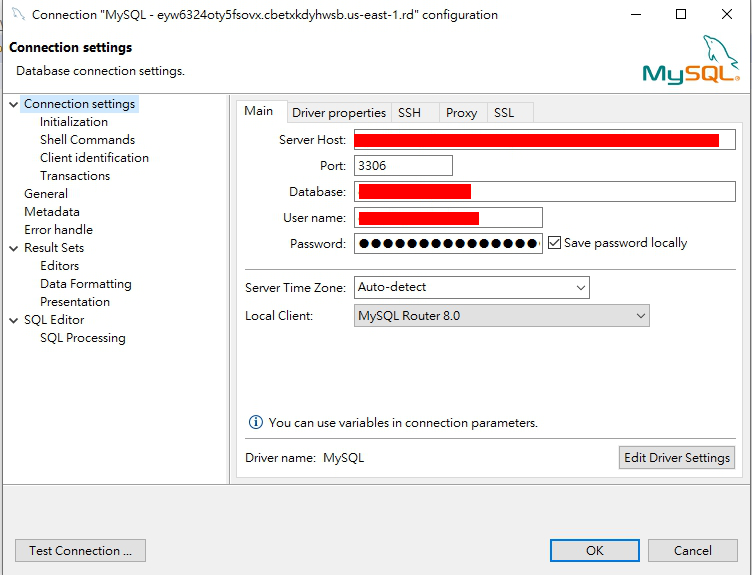Image resolution: width=752 pixels, height=575 pixels.
Task: Select SQL Editor in the tree
Action: coord(54,320)
